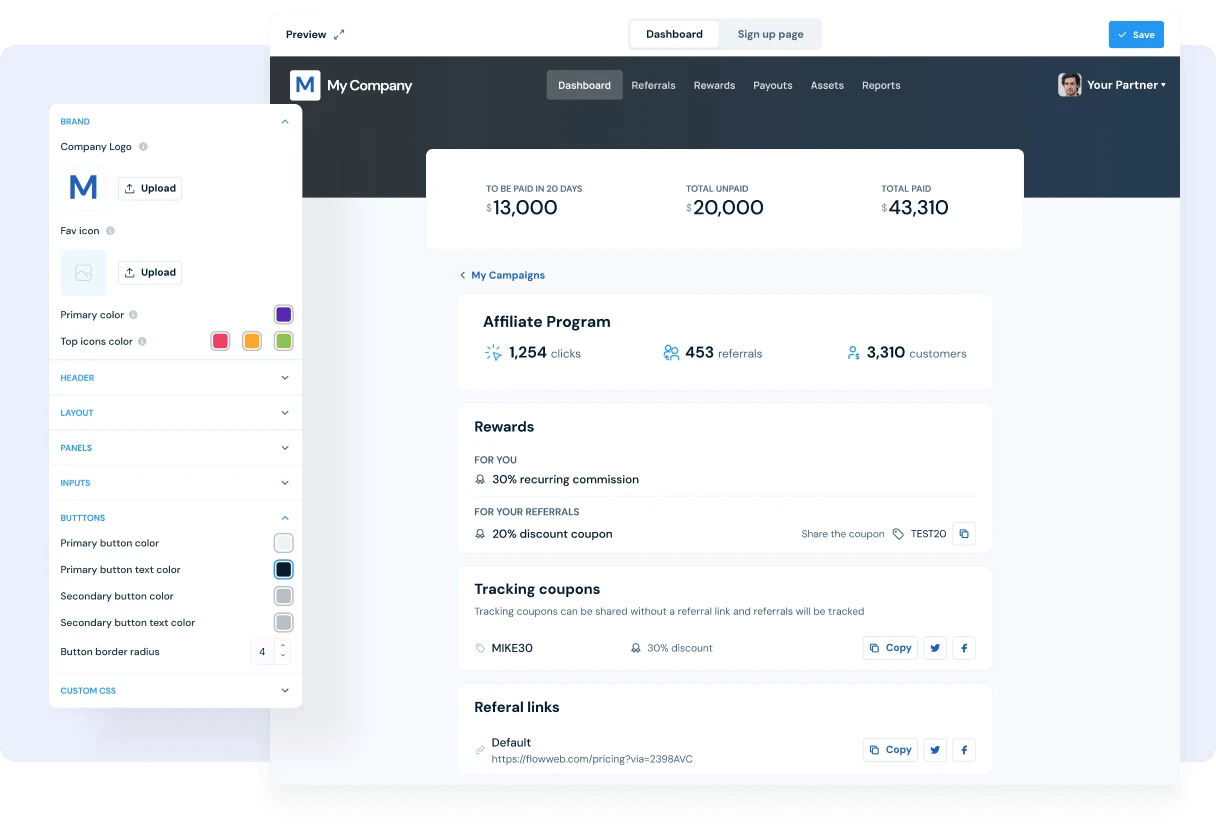
Task: Open the Dashboard nav item
Action: click(x=584, y=85)
